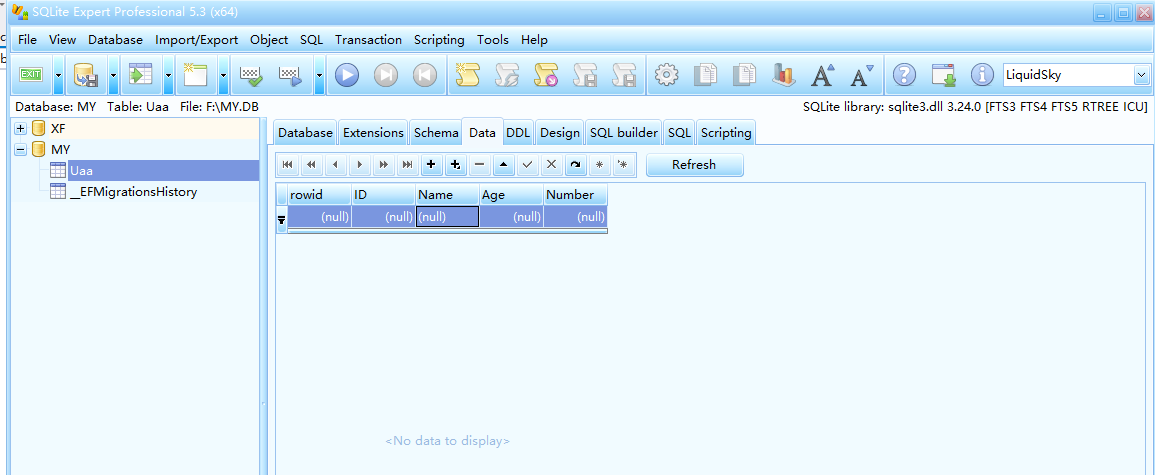
Task: Open help via the question mark icon
Action: pos(905,74)
